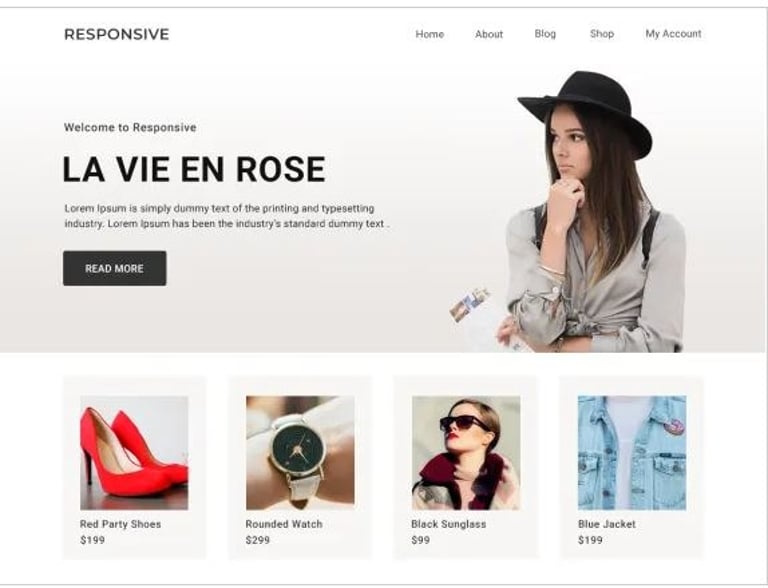Click the RESPONSIVE site logo
Screen dimensions: 768x588
tap(117, 34)
